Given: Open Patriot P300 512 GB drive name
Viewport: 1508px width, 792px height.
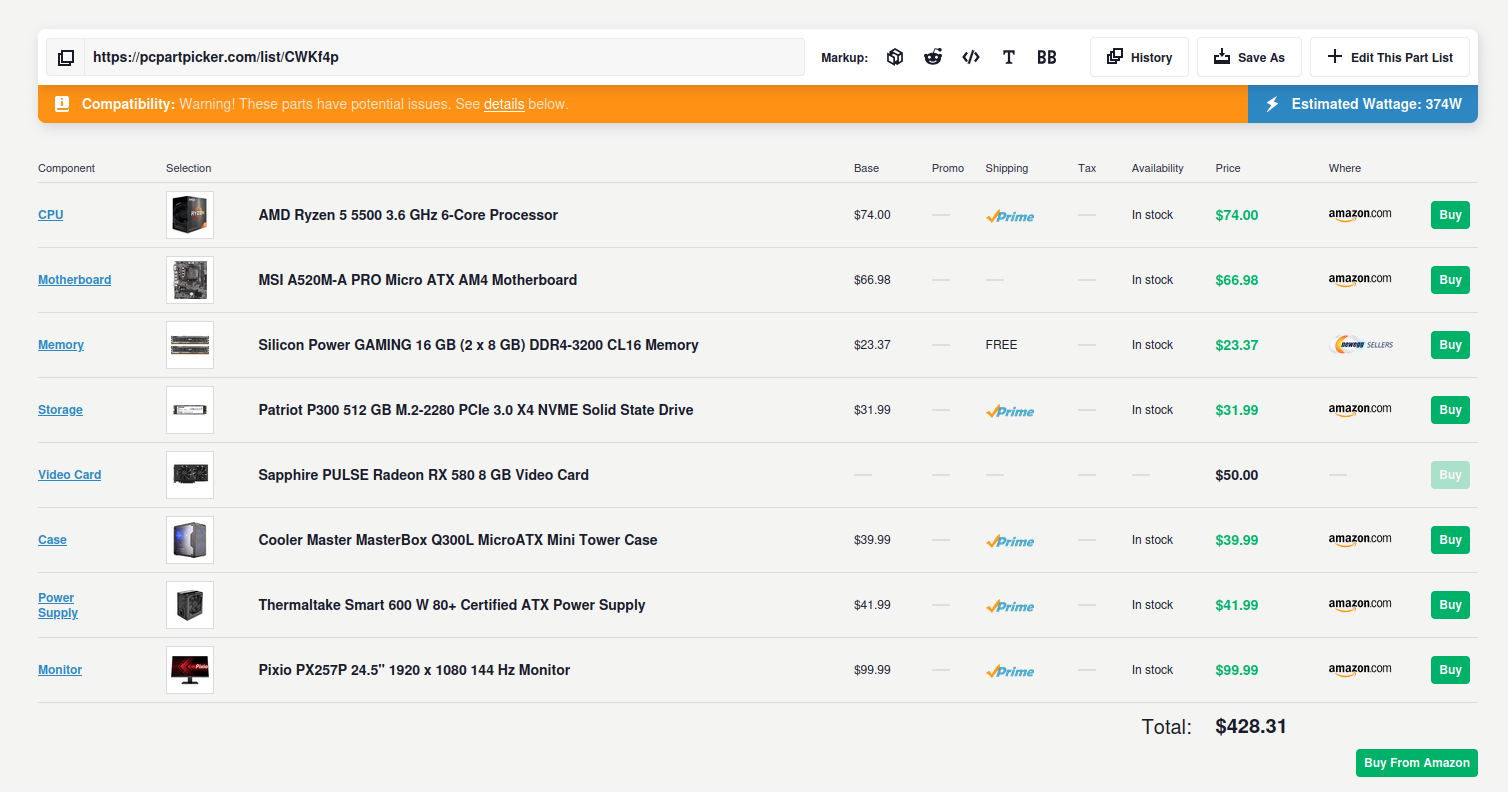Looking at the screenshot, I should pyautogui.click(x=476, y=410).
